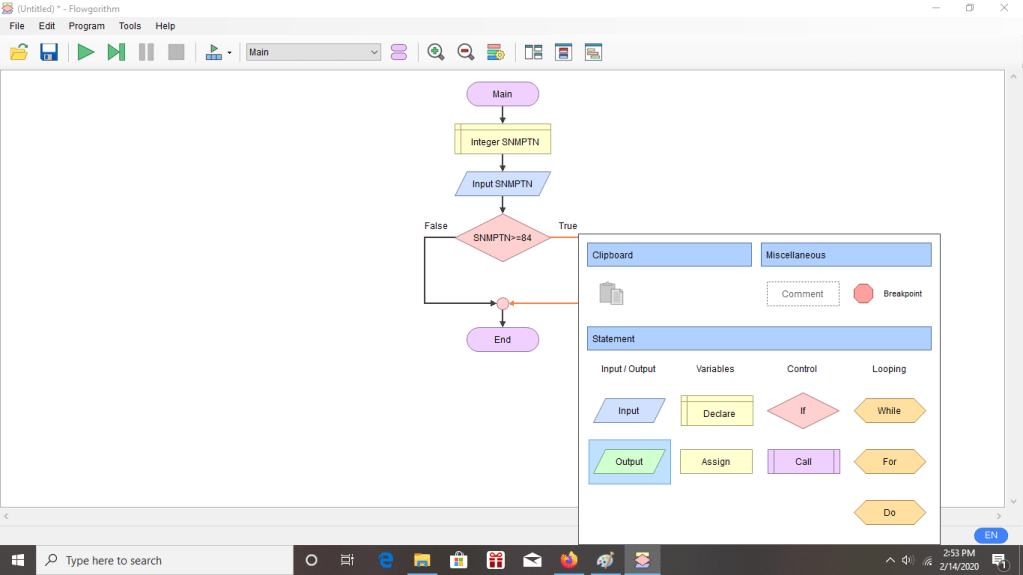Save the flowchart with the floppy disk icon
Viewport: 1023px width, 575px height.
pos(49,52)
